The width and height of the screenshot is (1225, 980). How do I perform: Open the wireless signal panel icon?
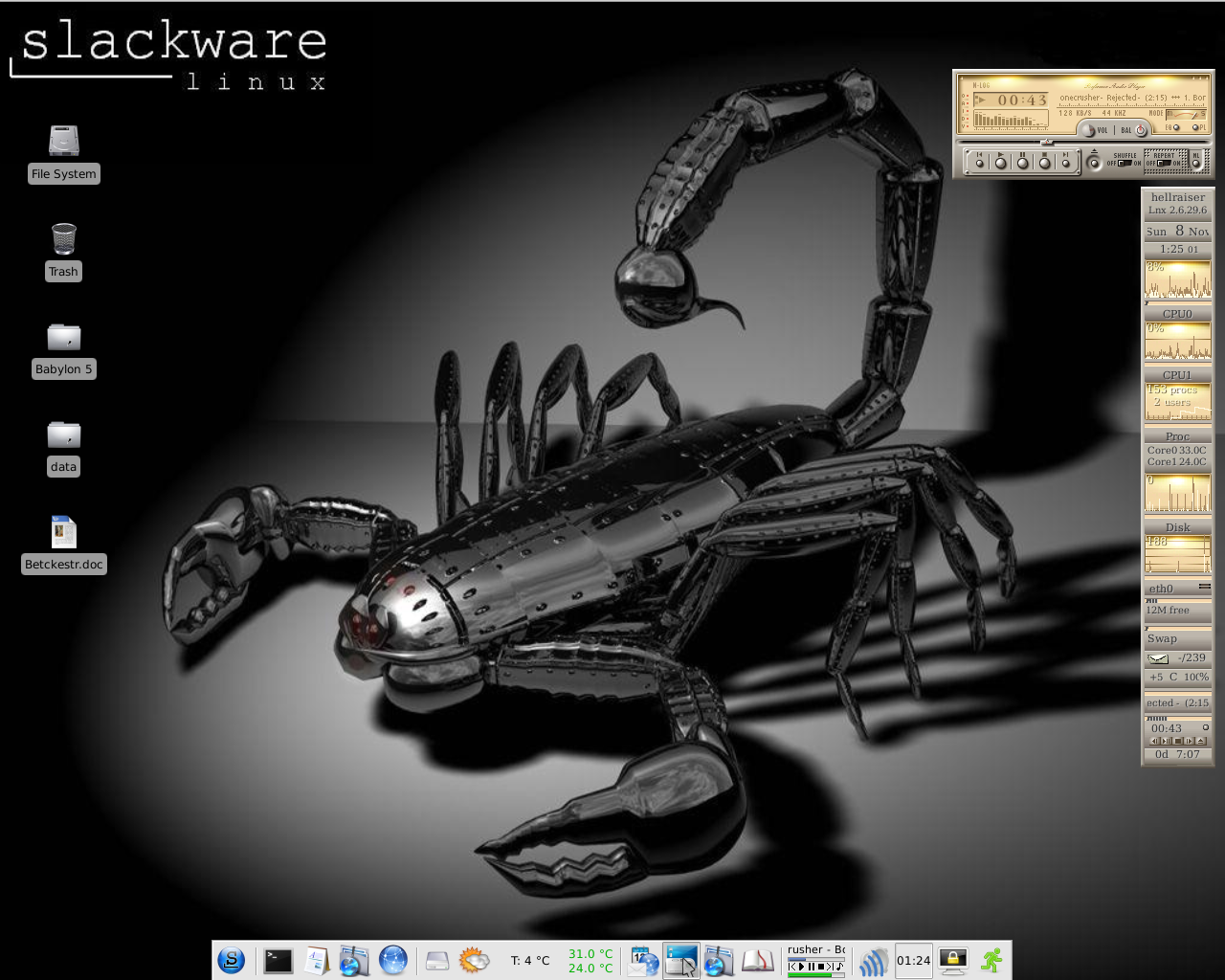point(873,960)
